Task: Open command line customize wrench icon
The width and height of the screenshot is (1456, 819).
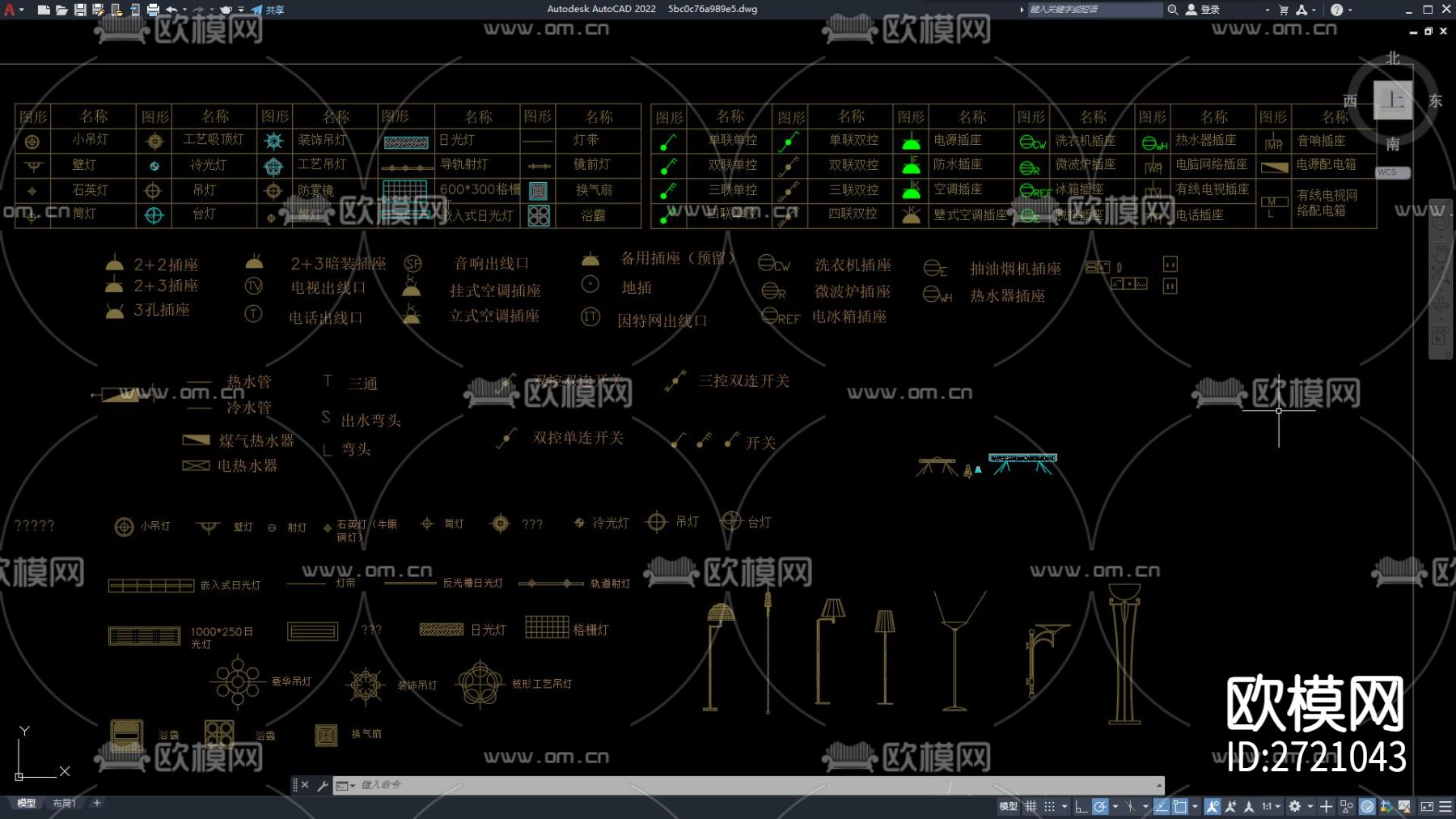Action: (x=322, y=785)
